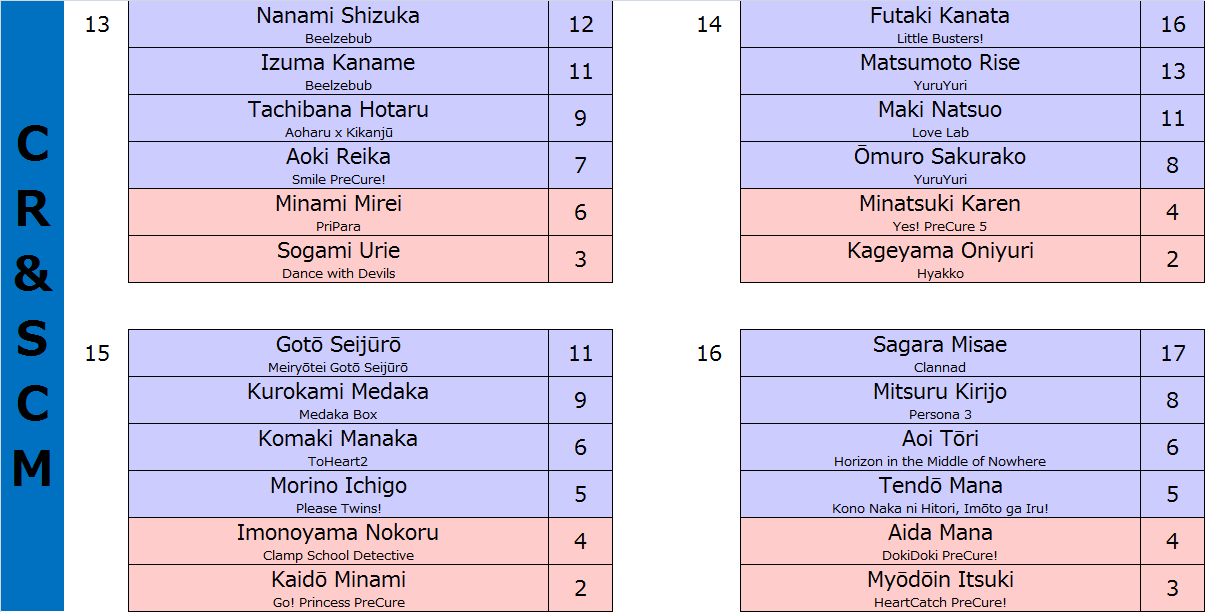Select score 17 beside Sagara Misae
Screen dimensions: 1205x612
click(x=1172, y=353)
